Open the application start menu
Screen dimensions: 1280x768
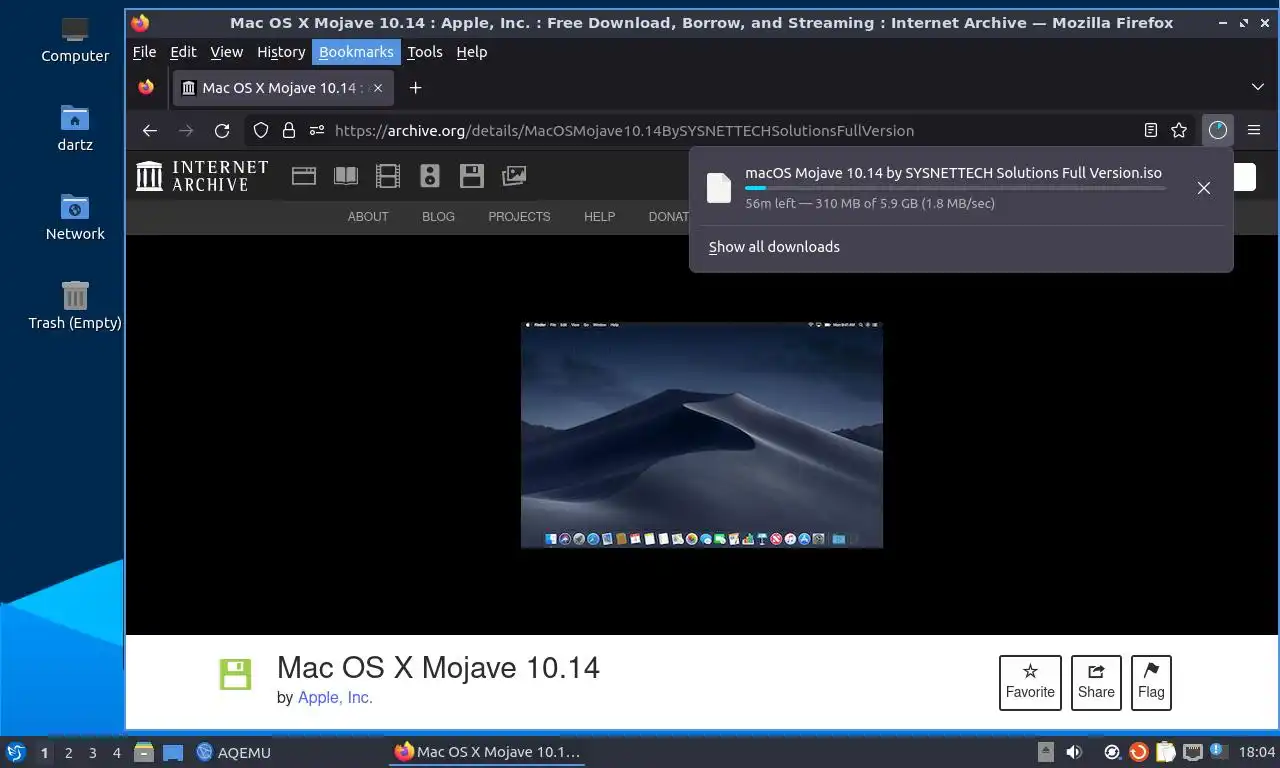tap(15, 752)
